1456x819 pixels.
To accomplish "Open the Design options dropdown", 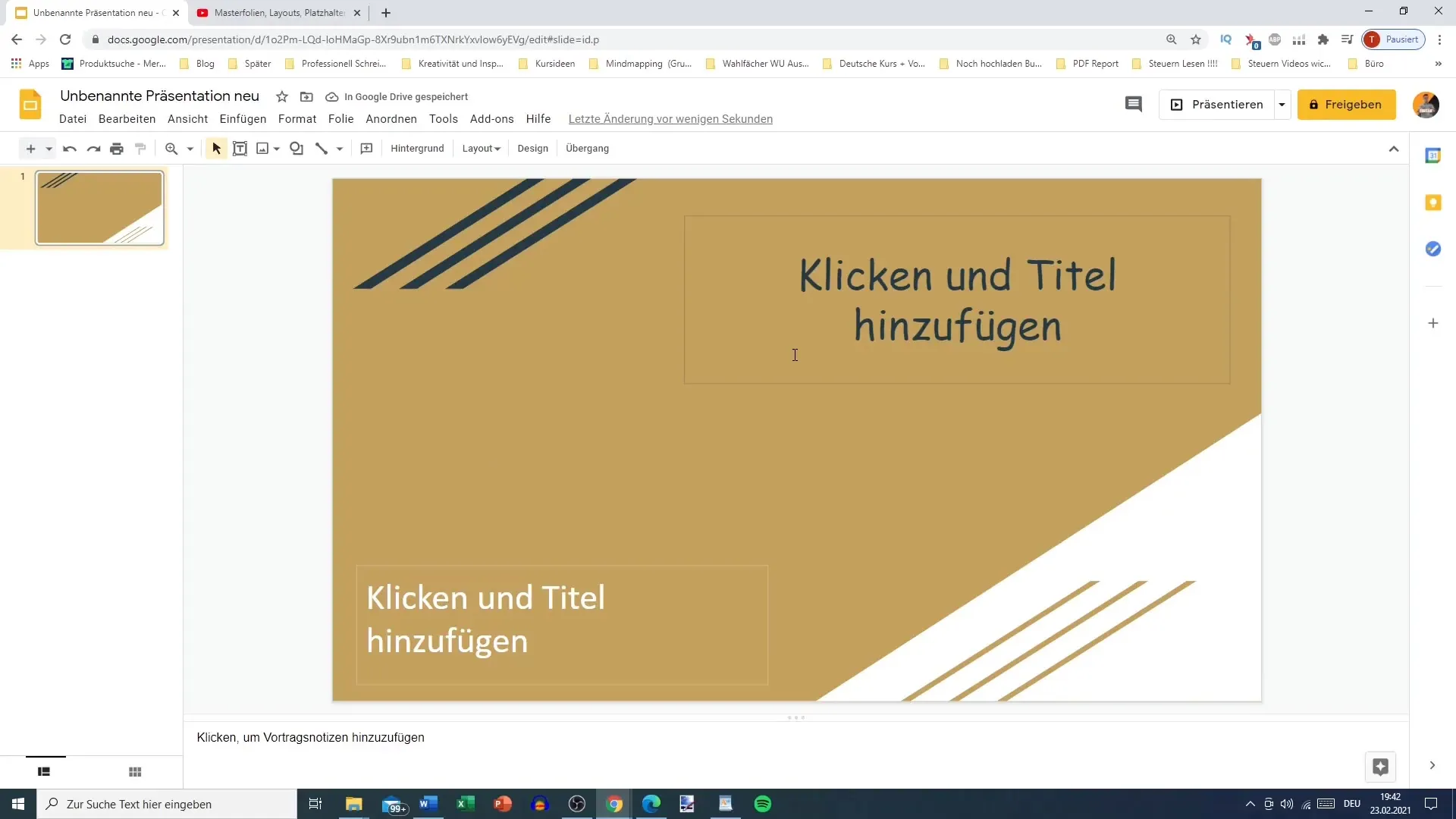I will [532, 148].
